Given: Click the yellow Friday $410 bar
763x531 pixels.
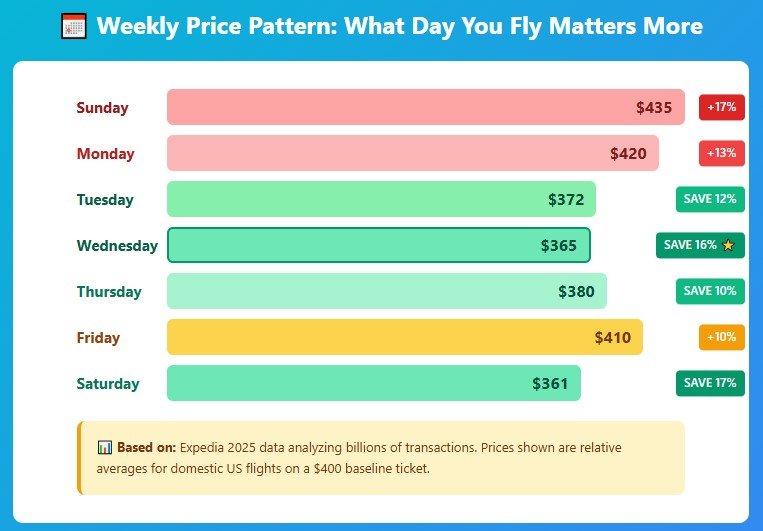Looking at the screenshot, I should [404, 337].
